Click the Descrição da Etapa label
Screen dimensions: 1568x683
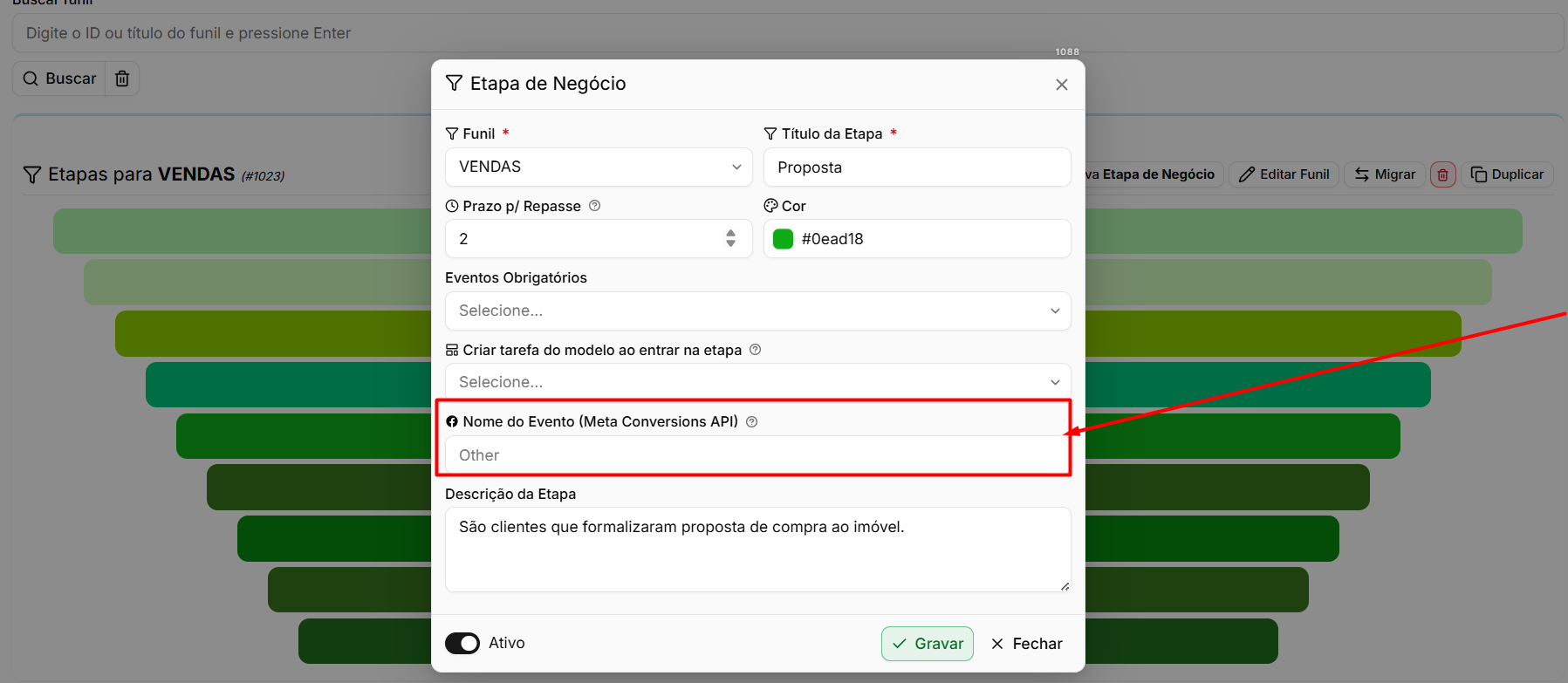pos(510,494)
